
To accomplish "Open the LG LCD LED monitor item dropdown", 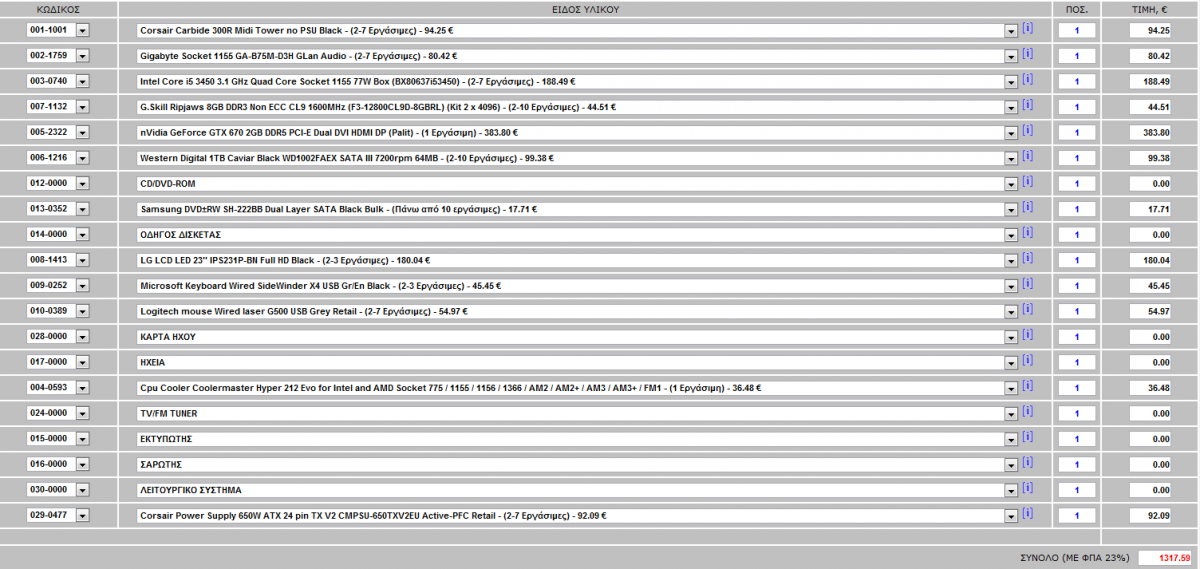I will coord(1010,260).
